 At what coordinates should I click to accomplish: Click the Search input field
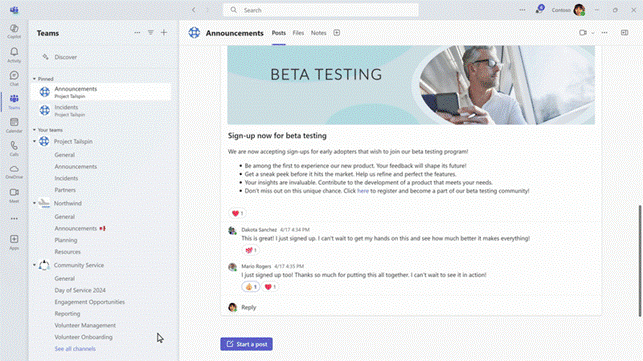[x=321, y=10]
